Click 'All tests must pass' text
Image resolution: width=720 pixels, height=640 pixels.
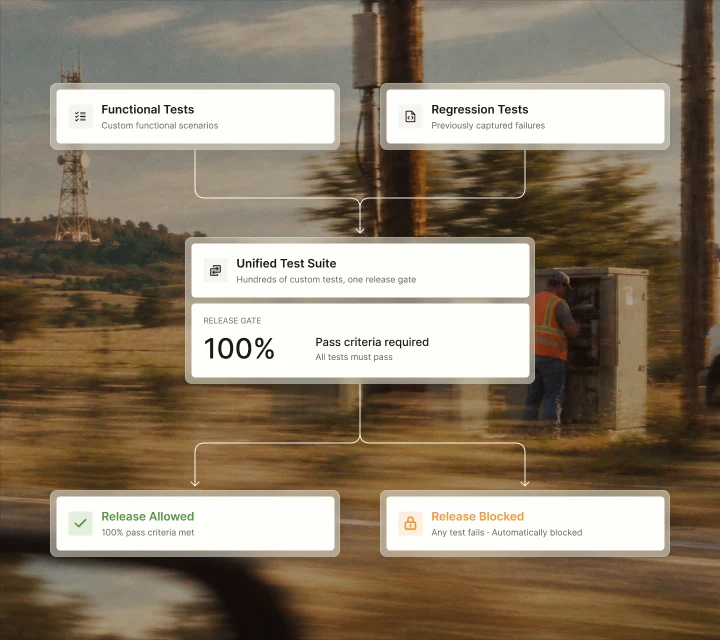tap(354, 357)
